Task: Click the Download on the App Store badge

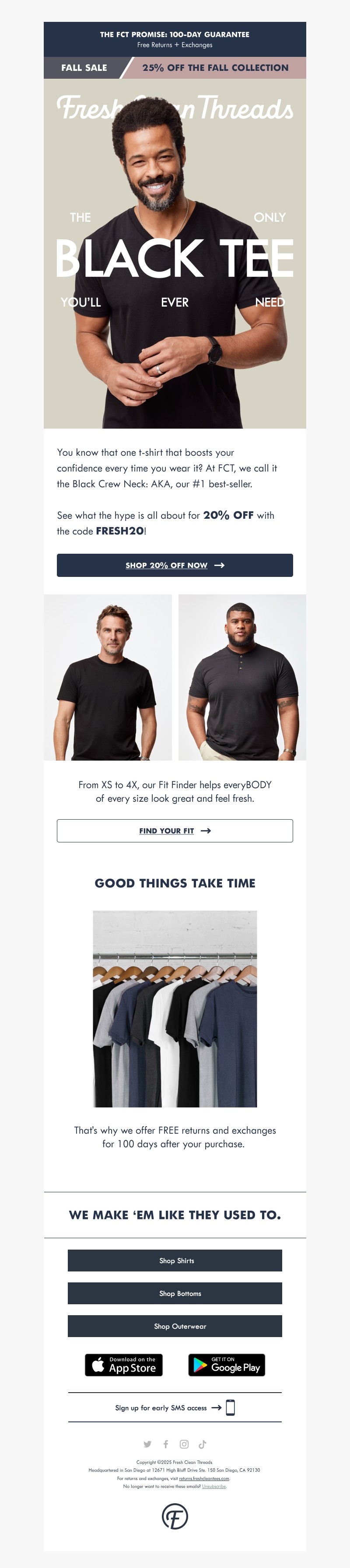Action: [123, 1365]
